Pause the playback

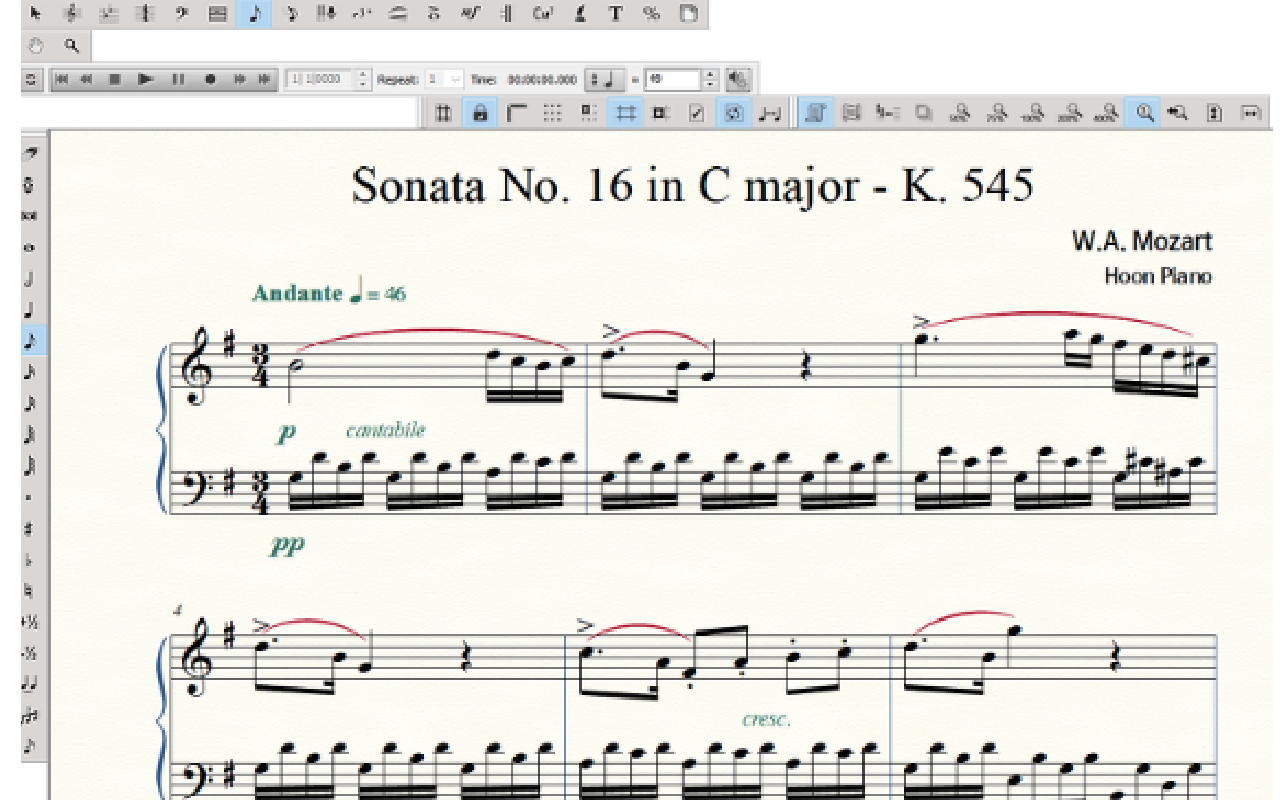tap(178, 79)
